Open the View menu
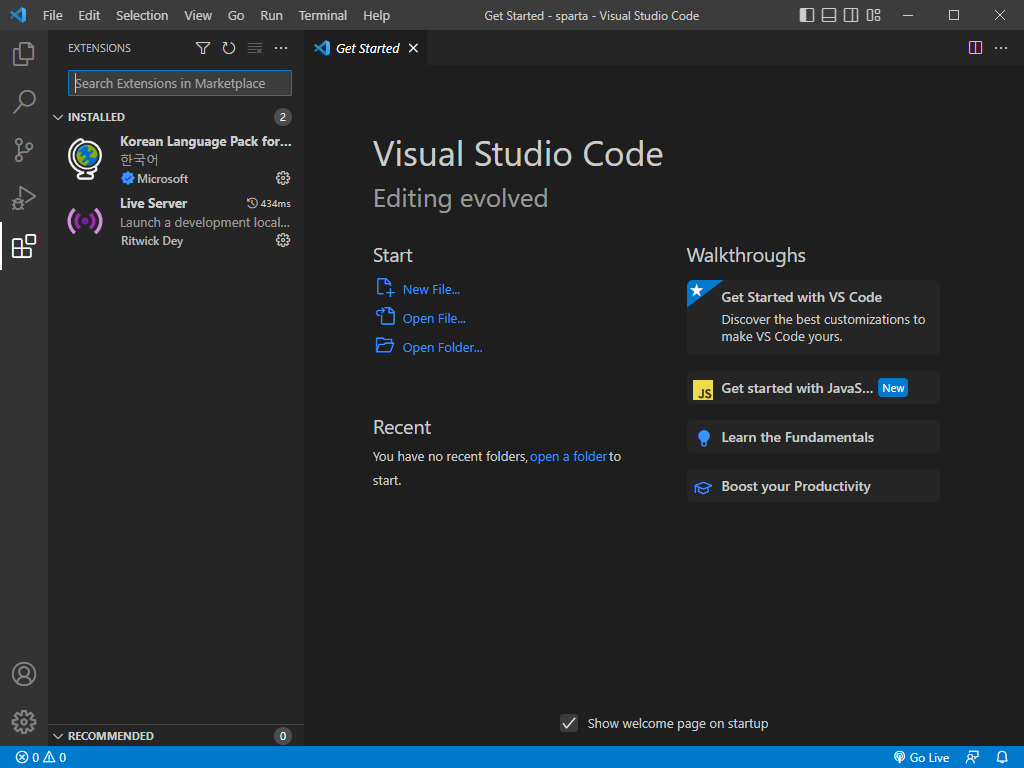The height and width of the screenshot is (768, 1024). (x=198, y=15)
